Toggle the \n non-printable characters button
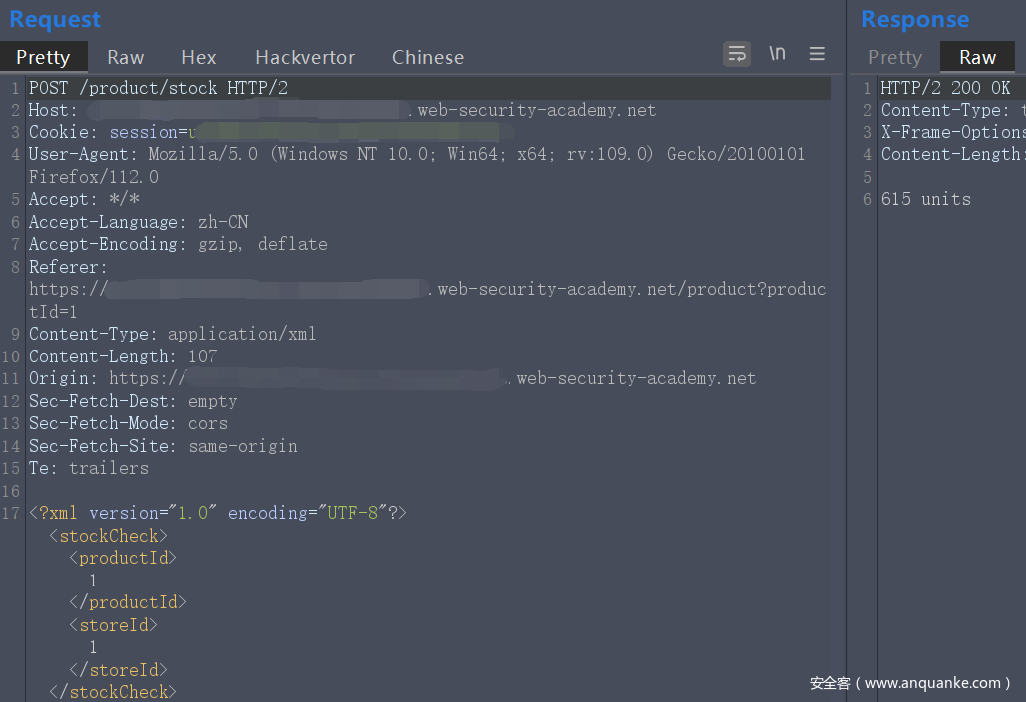The image size is (1026, 702). (x=777, y=54)
